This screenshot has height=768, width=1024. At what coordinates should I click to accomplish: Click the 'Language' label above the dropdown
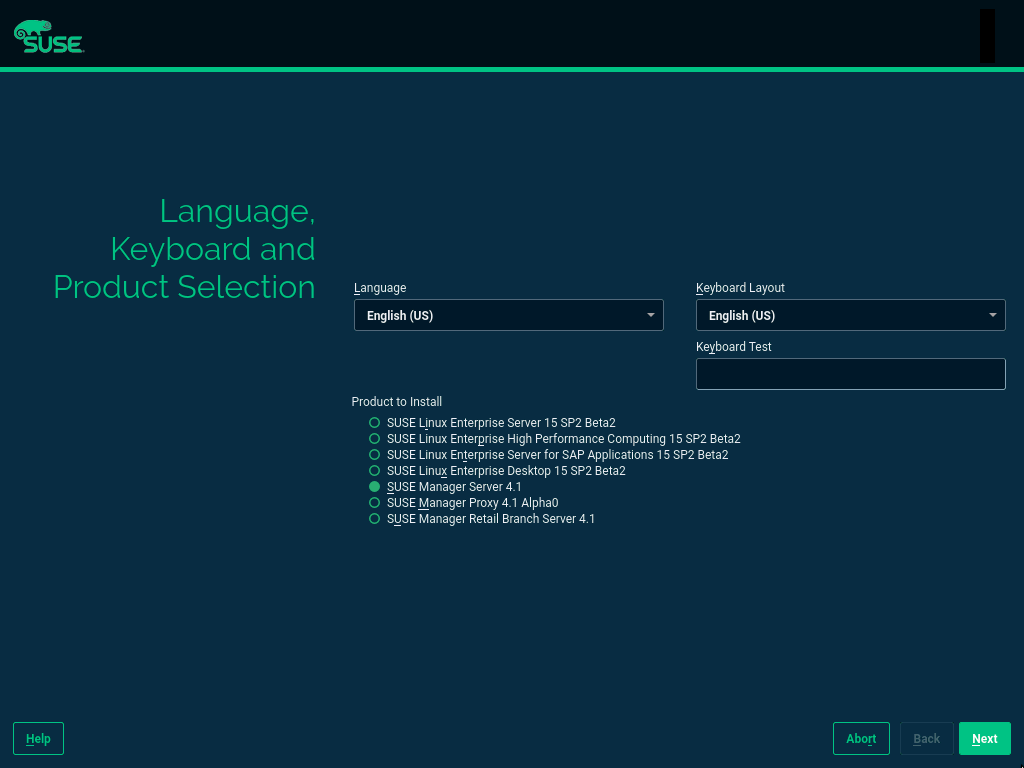380,288
